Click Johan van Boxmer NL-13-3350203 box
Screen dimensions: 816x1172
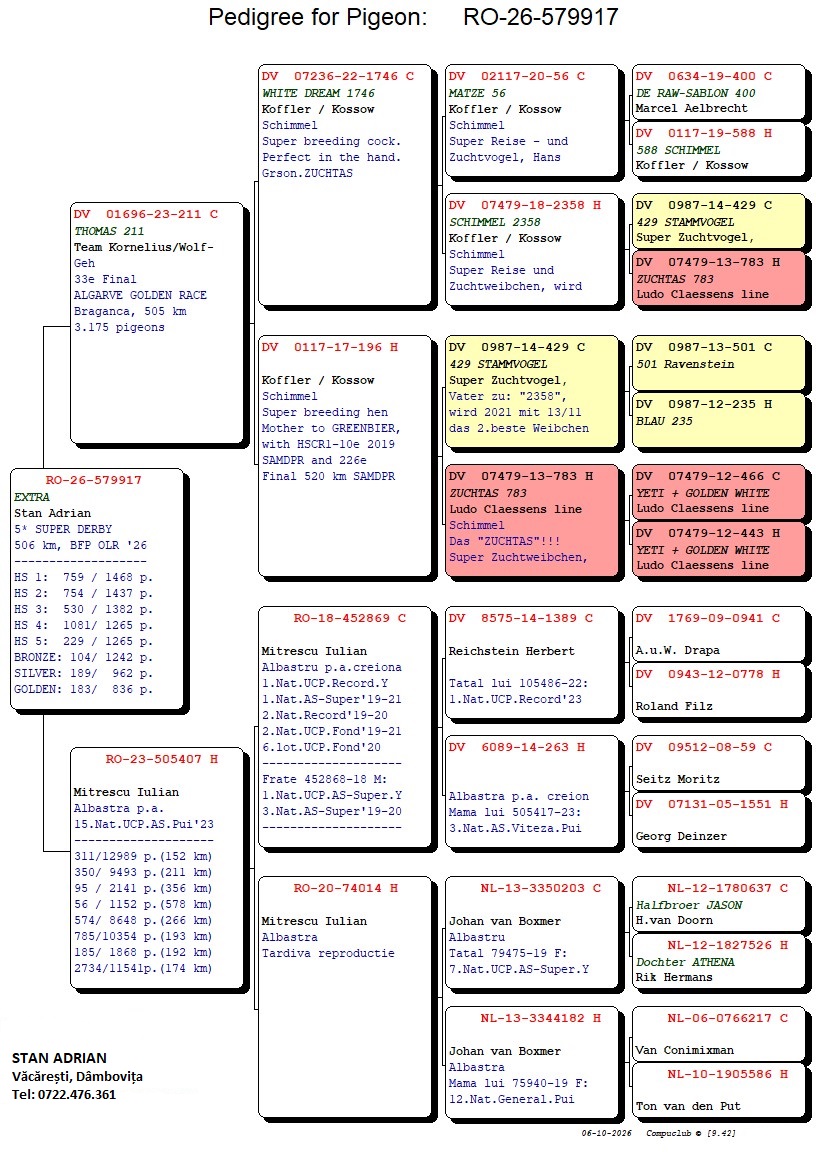click(x=532, y=933)
